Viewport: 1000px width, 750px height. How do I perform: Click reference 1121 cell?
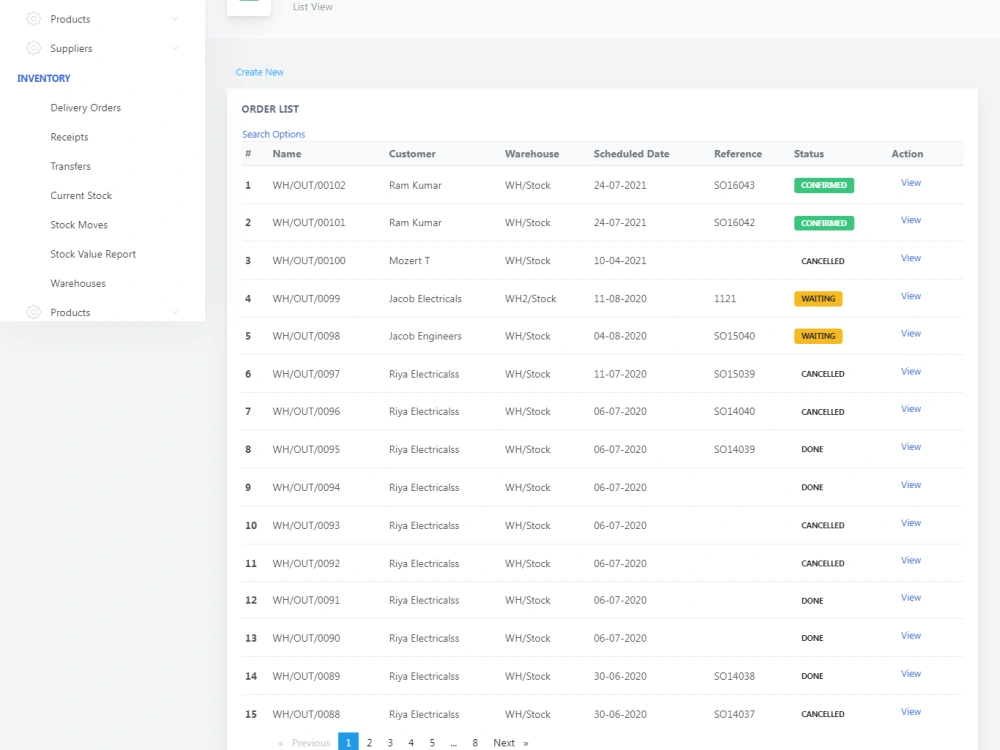click(x=725, y=298)
